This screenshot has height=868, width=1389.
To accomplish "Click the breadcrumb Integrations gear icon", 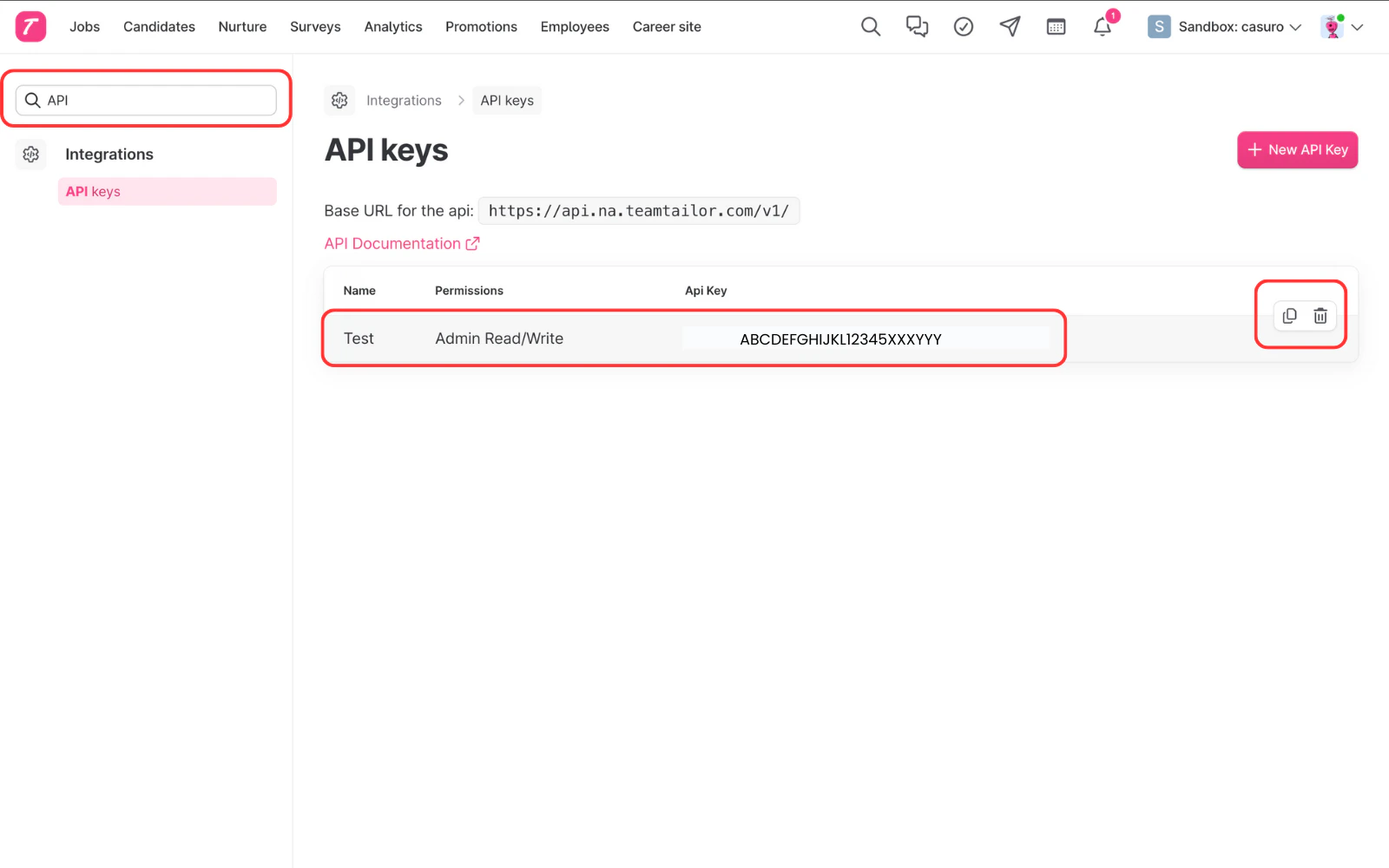I will click(x=339, y=101).
